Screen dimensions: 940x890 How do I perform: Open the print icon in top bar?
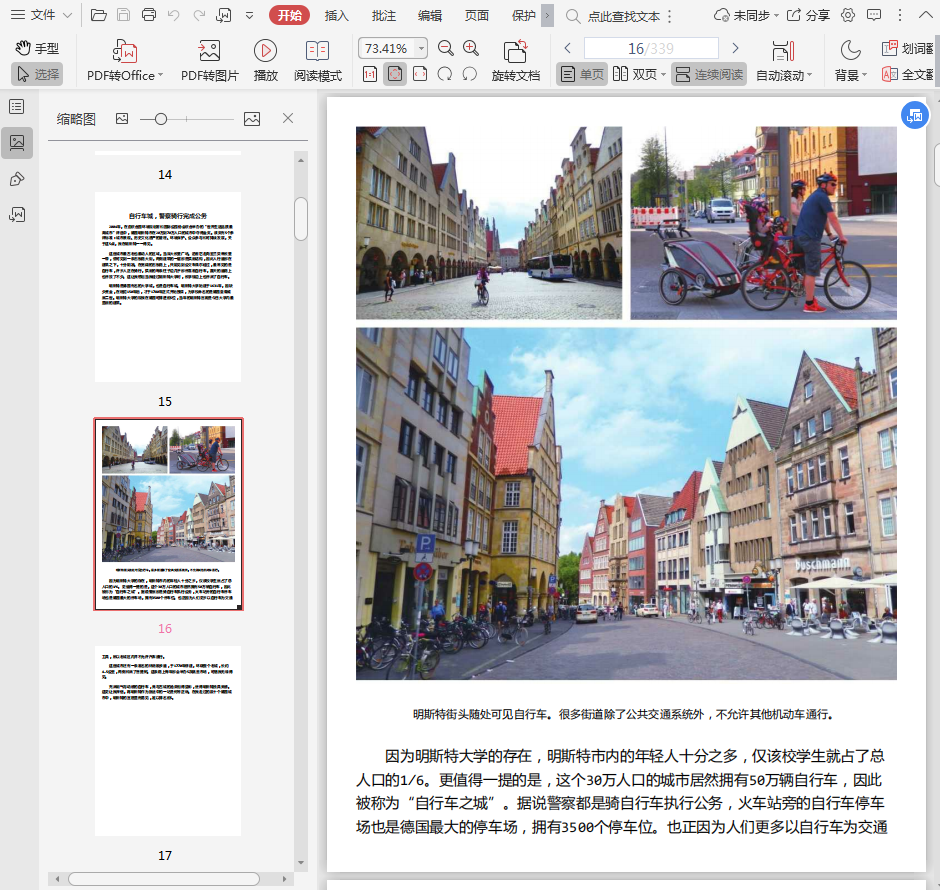coord(149,15)
